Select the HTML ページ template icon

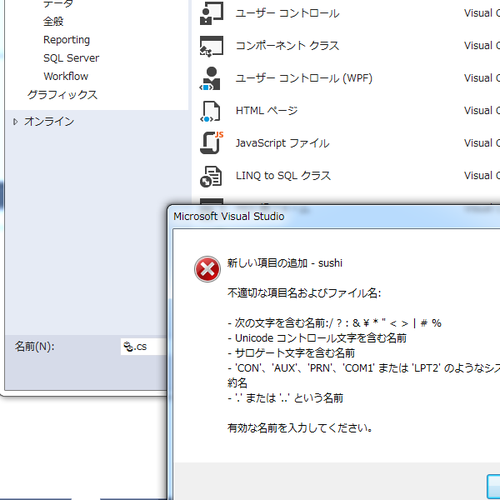tap(210, 111)
